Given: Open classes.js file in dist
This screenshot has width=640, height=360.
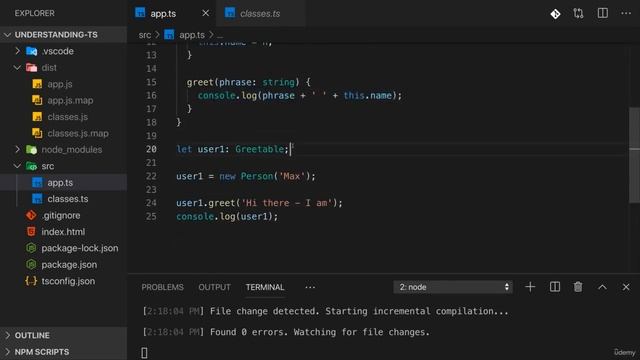Looking at the screenshot, I should coord(67,117).
